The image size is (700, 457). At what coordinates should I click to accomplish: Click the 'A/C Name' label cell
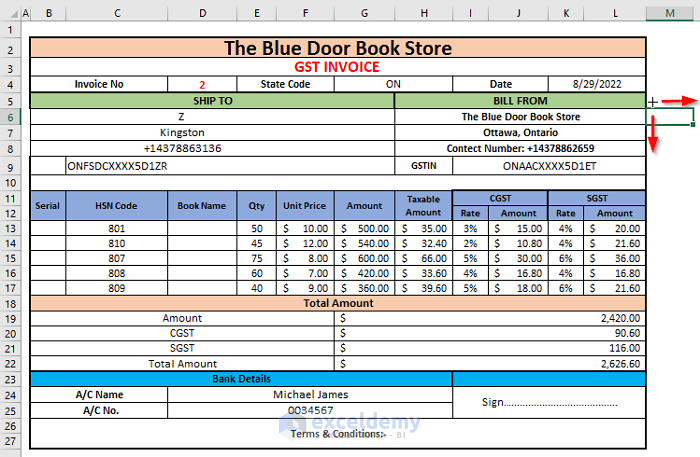99,395
